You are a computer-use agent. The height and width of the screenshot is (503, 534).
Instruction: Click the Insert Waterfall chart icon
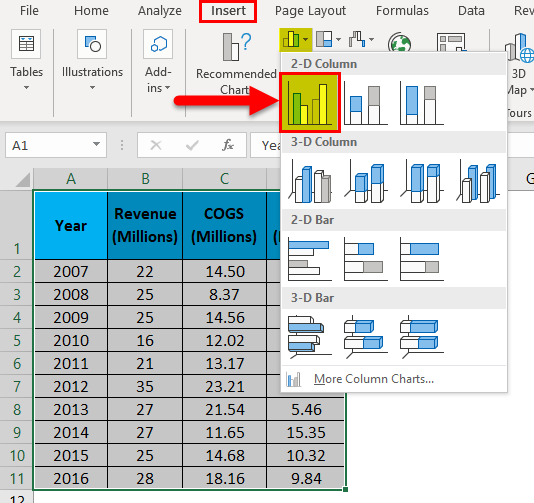(357, 39)
